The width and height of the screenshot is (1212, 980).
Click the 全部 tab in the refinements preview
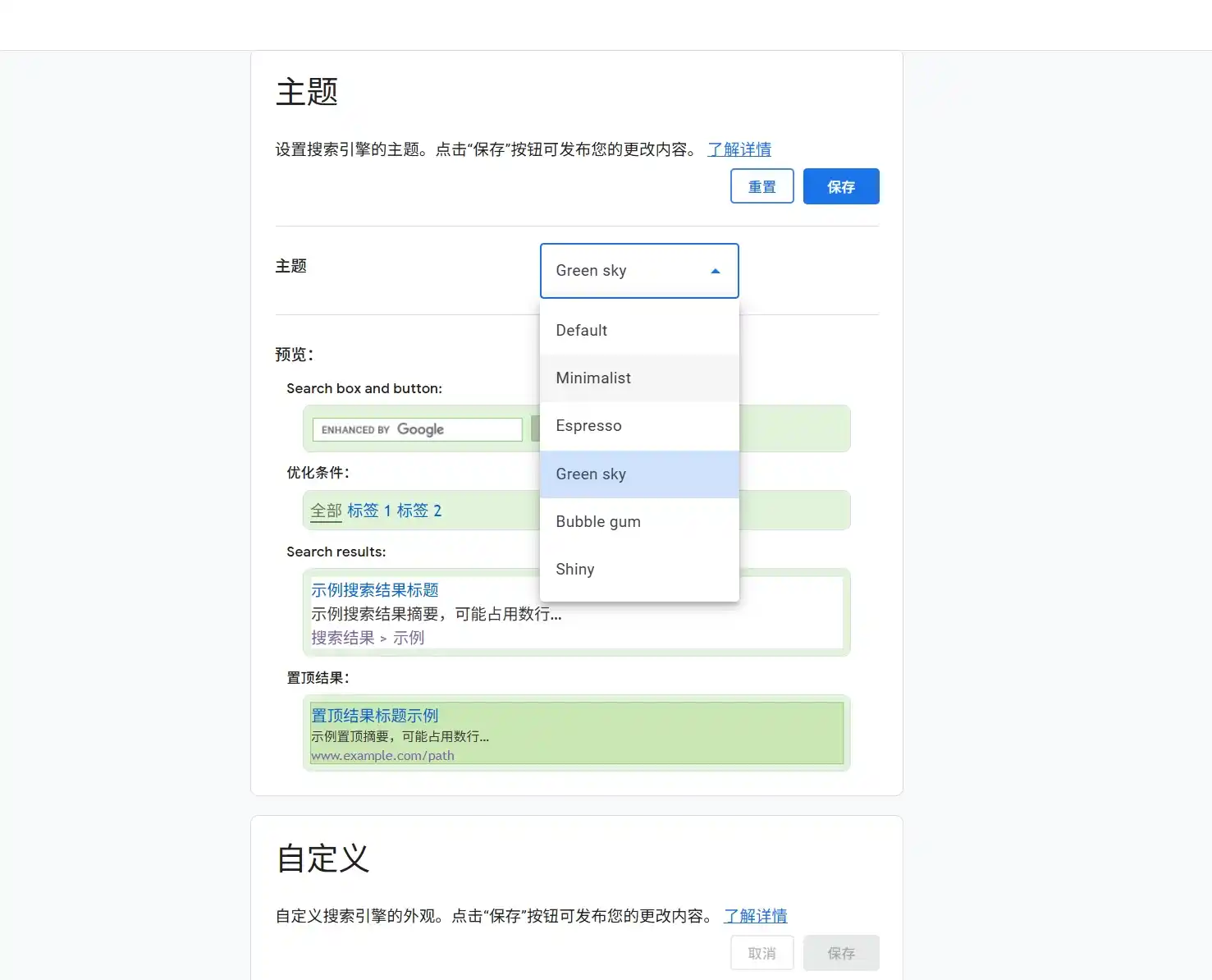click(325, 510)
